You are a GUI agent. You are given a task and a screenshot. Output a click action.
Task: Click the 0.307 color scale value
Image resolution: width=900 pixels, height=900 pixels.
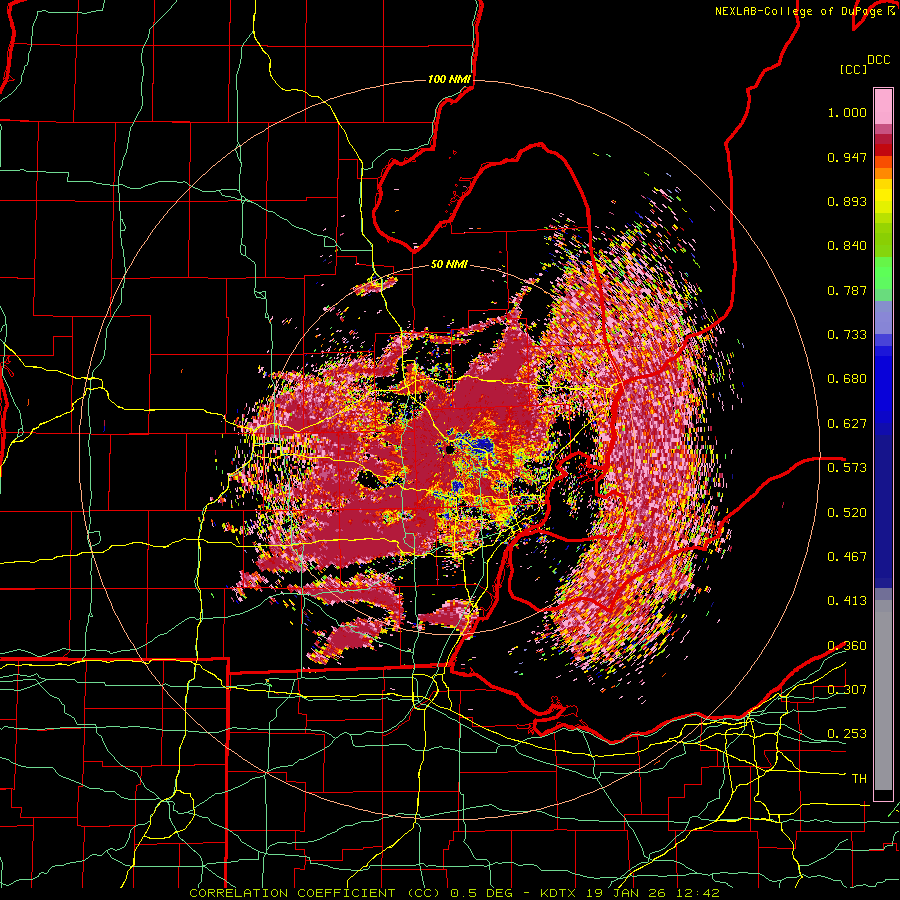[x=847, y=690]
